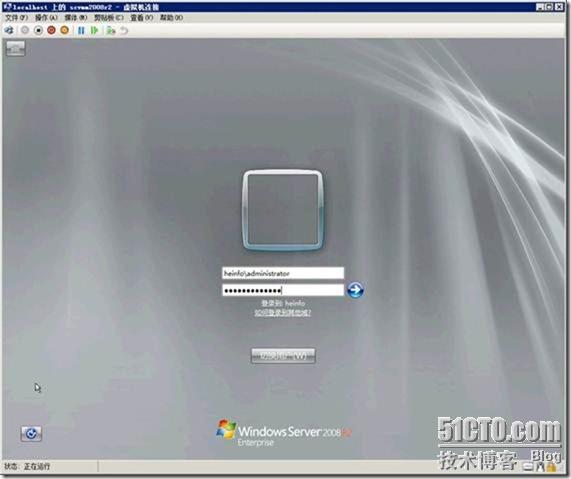Focus the heinfo\administrator username field
571x479 pixels.
click(x=283, y=273)
